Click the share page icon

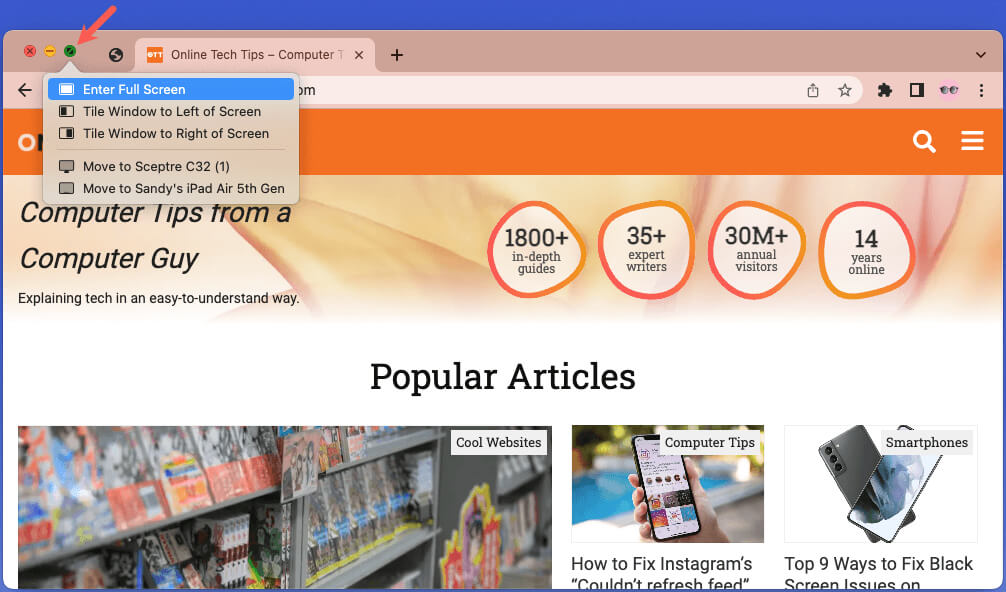tap(813, 90)
